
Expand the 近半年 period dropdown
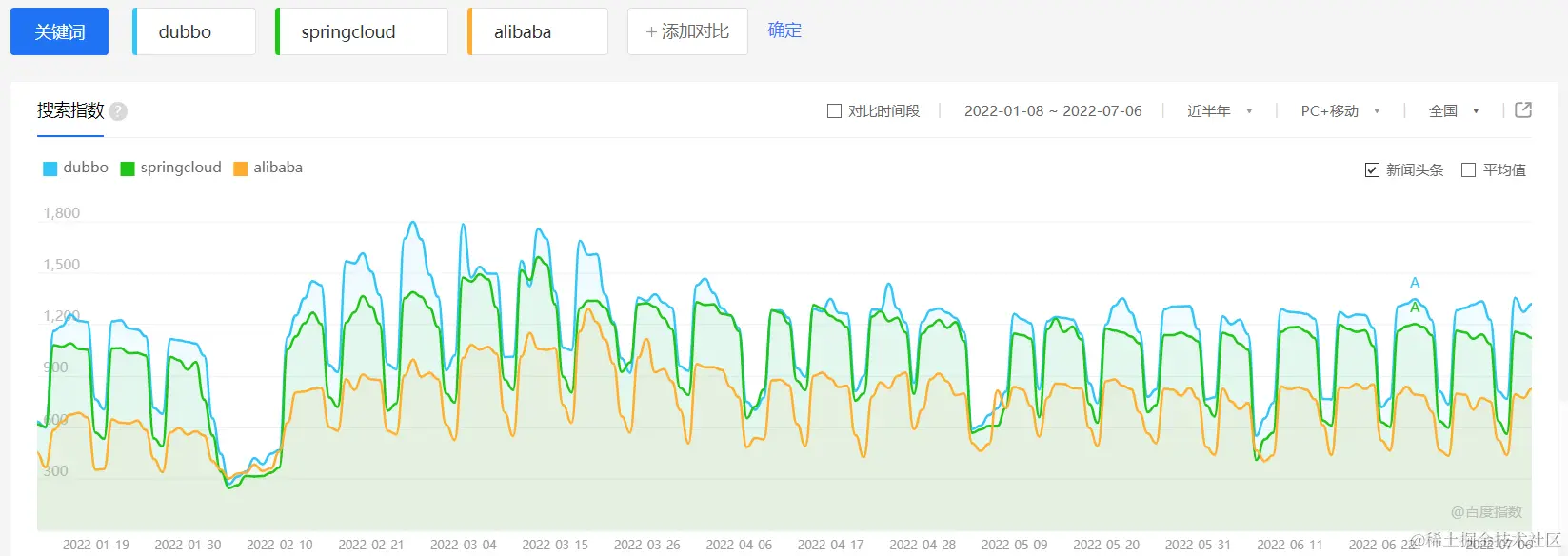point(1220,111)
